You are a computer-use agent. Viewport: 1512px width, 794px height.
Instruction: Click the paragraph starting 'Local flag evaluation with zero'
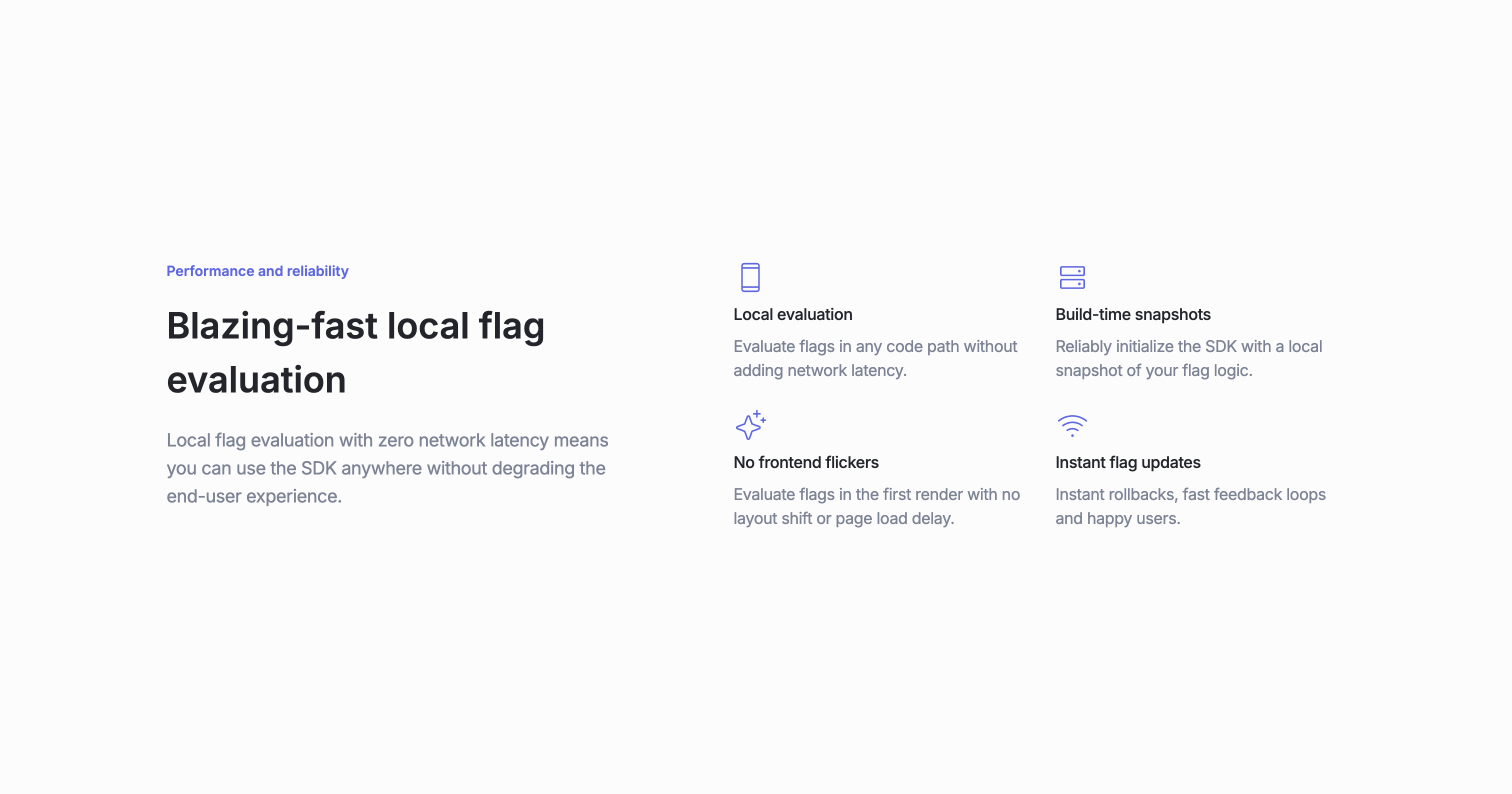click(388, 468)
